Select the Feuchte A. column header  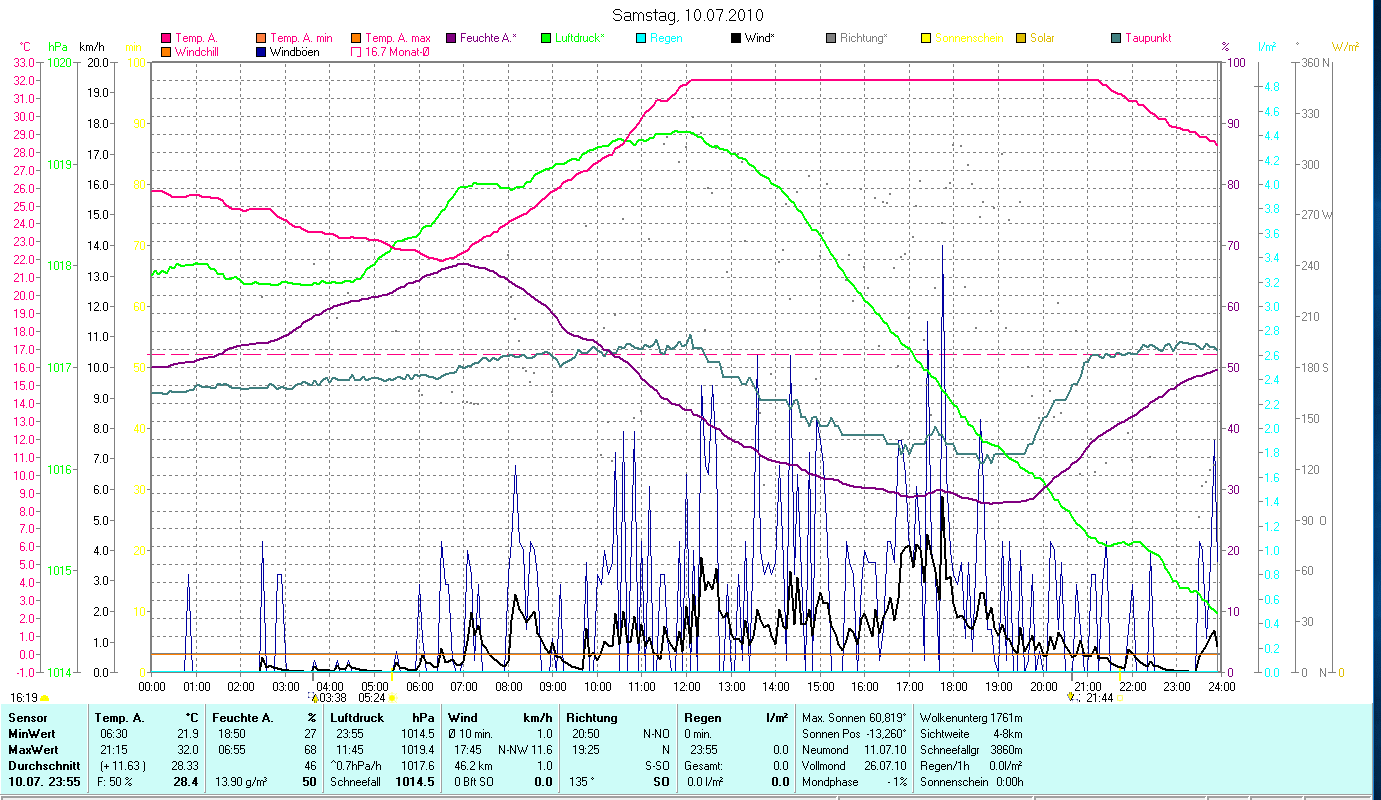[240, 717]
